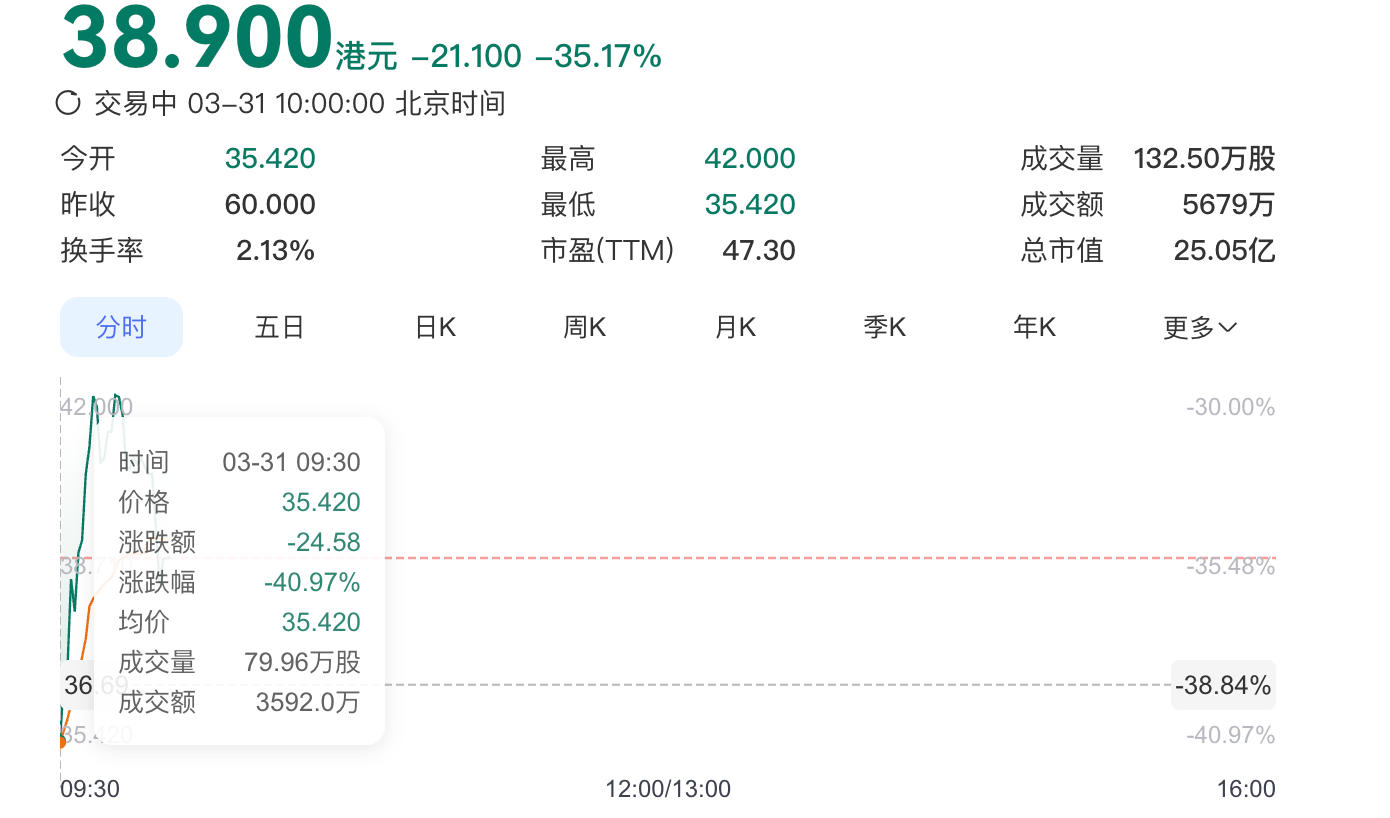The width and height of the screenshot is (1390, 818).
Task: Click the refresh icon beside 交易中
Action: coord(69,103)
